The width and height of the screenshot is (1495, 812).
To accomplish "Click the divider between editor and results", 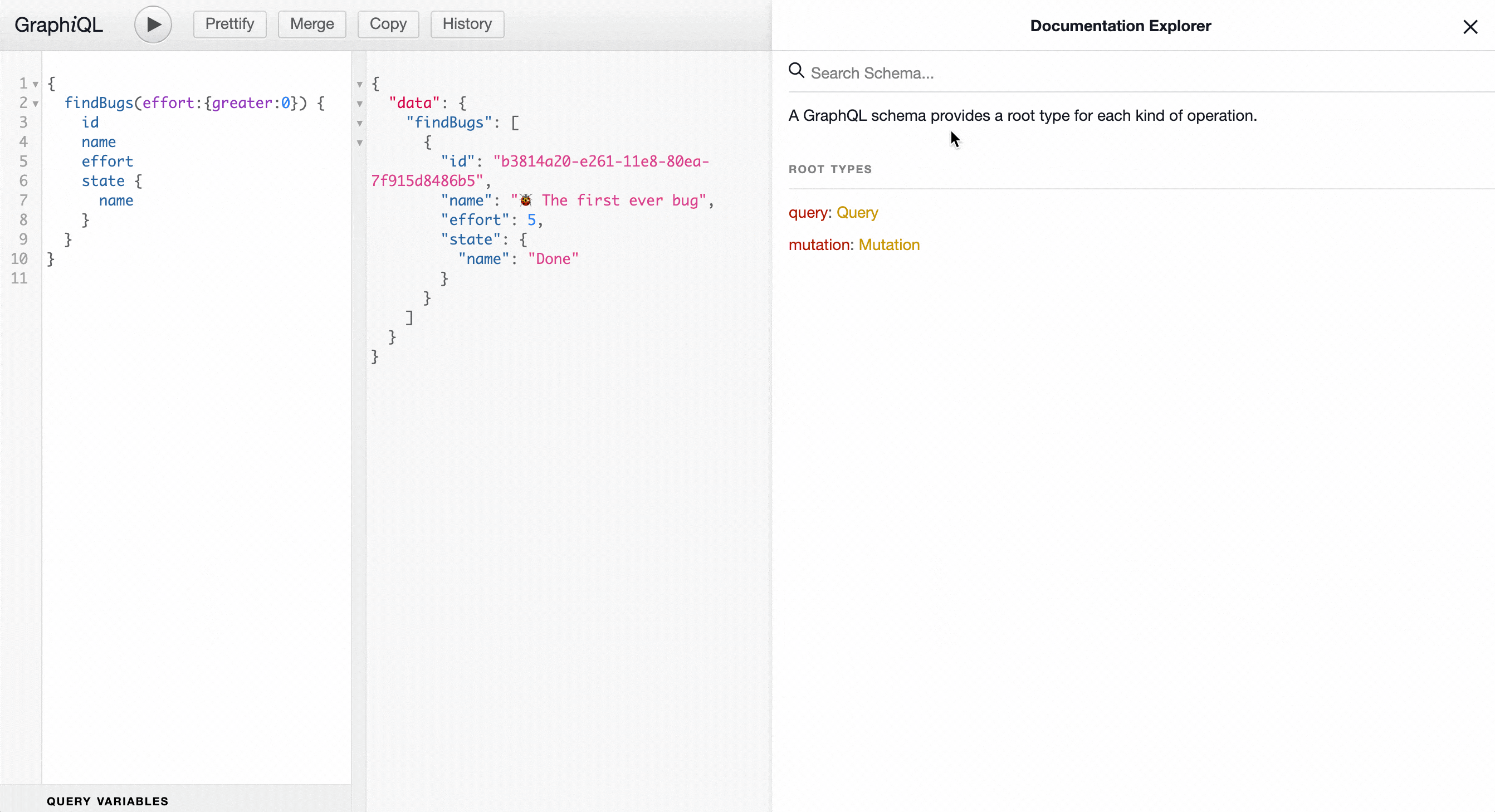I will [358, 464].
